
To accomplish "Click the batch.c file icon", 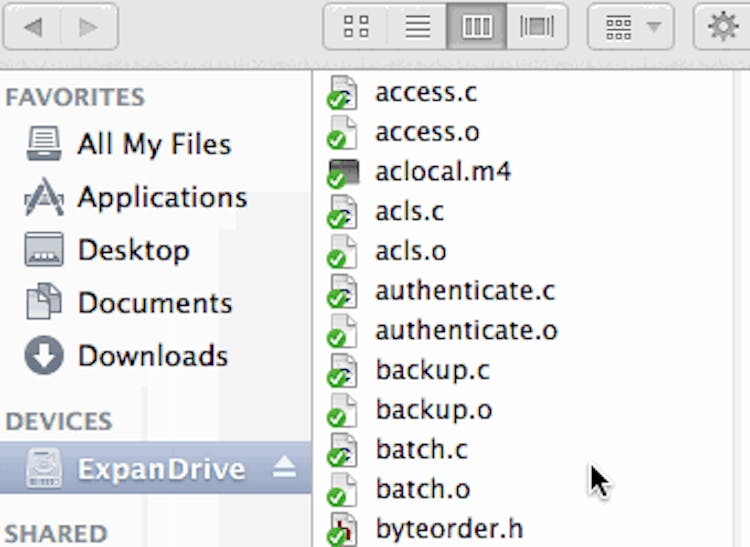I will 342,450.
